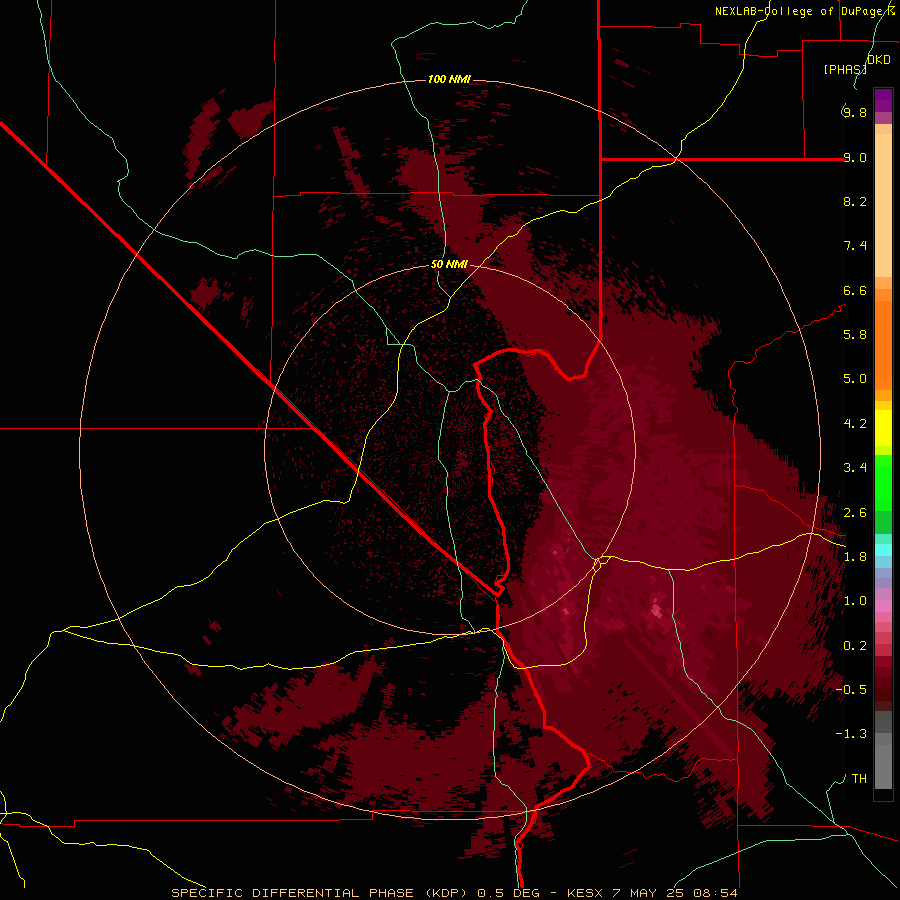Click the 0.2 value on the color scale
Viewport: 900px width, 900px height.
point(855,646)
